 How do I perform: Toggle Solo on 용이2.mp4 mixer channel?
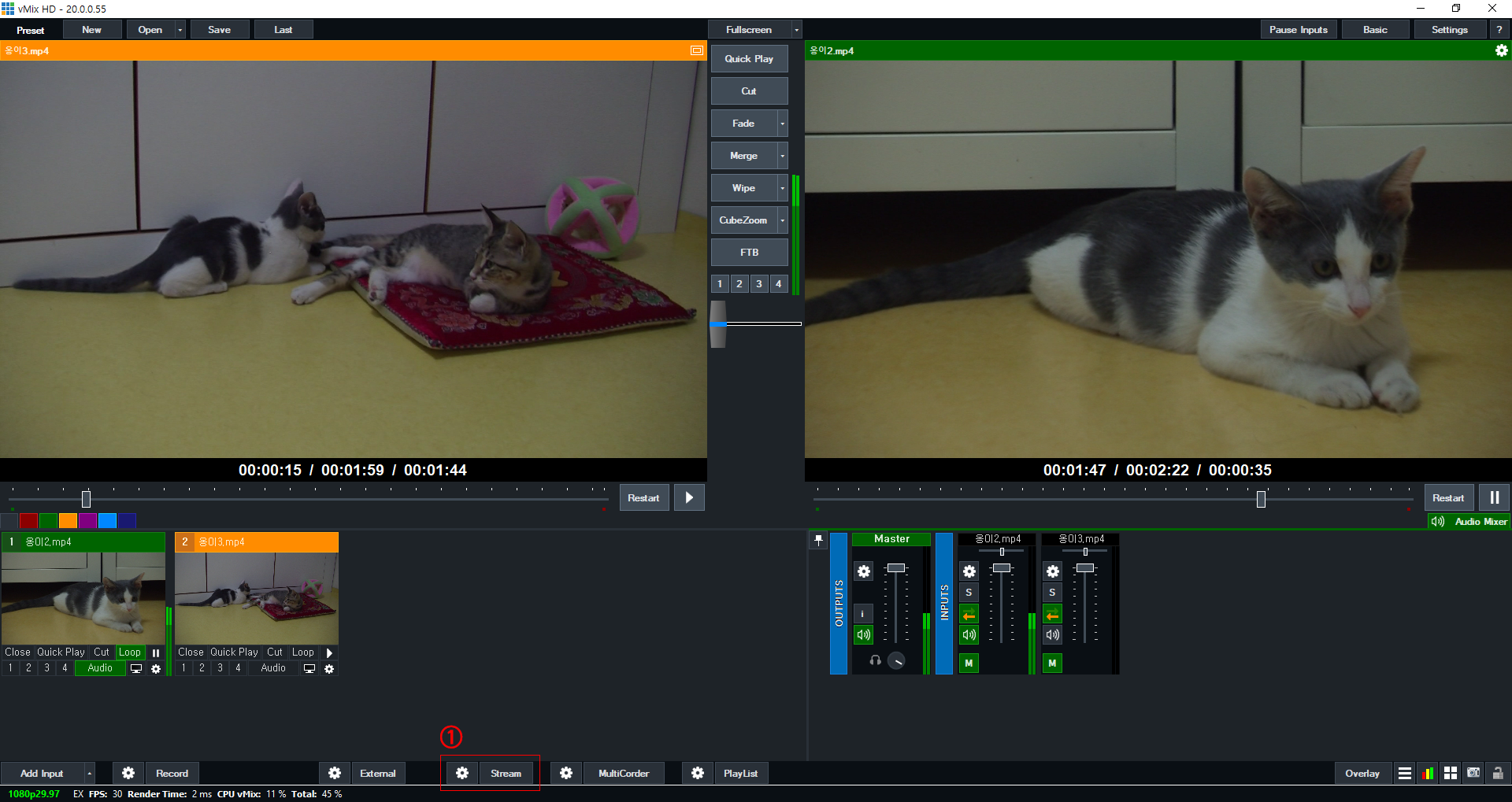[x=969, y=593]
